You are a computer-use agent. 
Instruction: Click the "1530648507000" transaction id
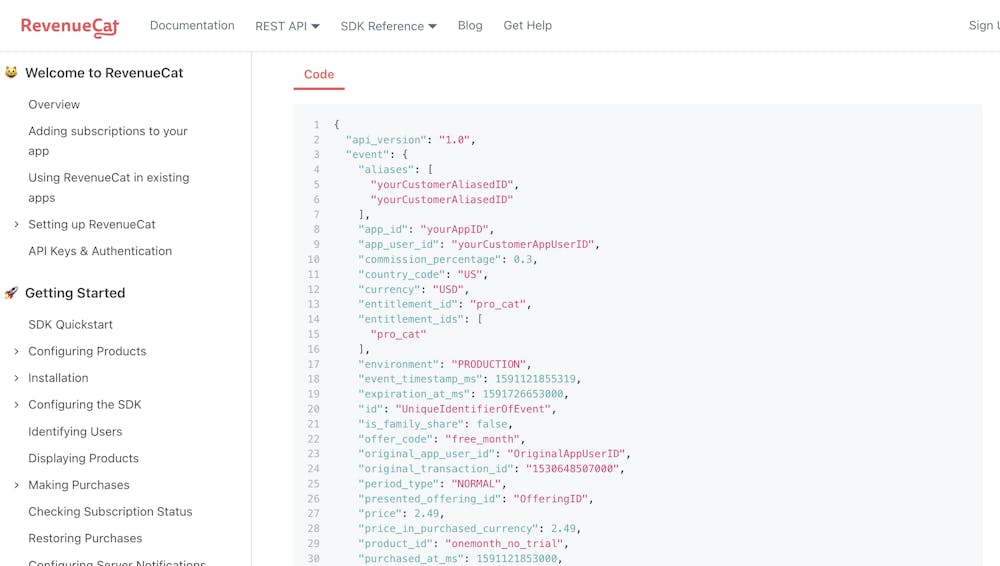coord(573,468)
